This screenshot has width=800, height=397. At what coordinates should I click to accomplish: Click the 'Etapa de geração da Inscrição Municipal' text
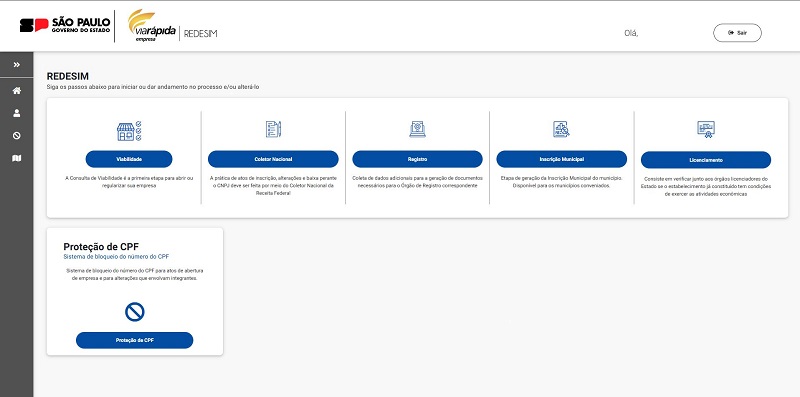tap(561, 182)
